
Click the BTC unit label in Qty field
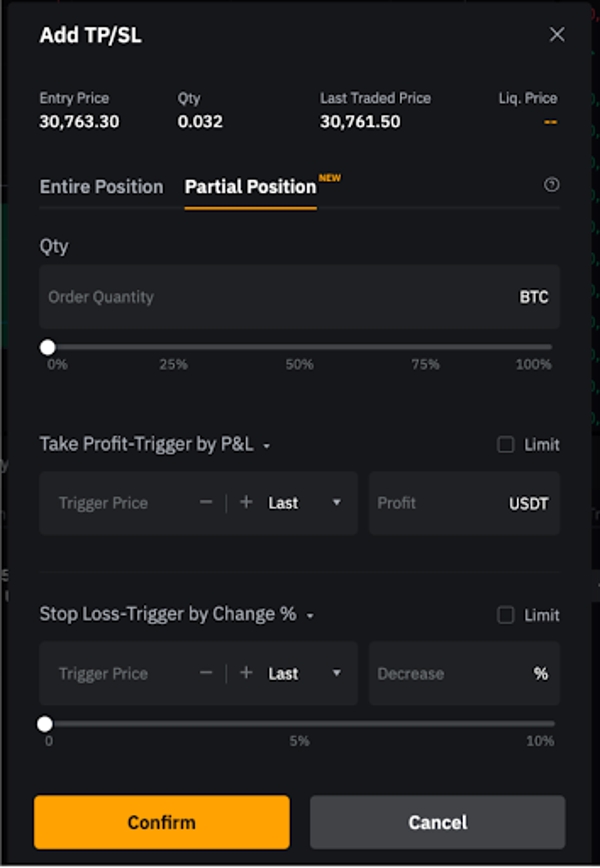(x=536, y=296)
